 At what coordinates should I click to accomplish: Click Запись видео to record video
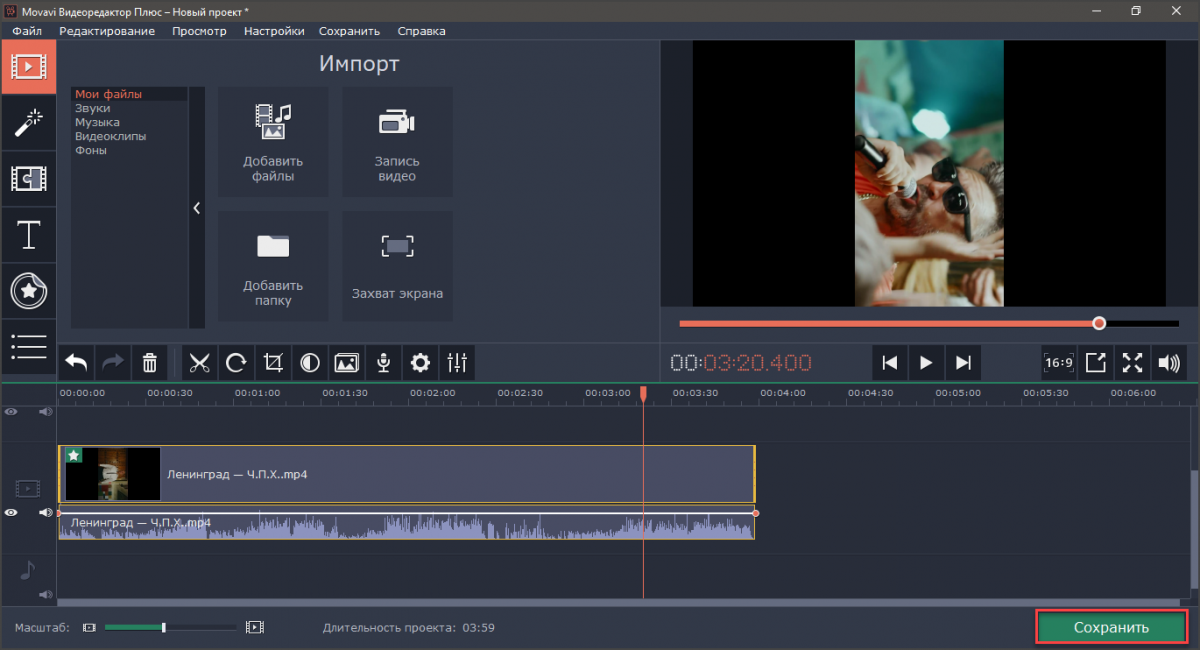coord(397,142)
